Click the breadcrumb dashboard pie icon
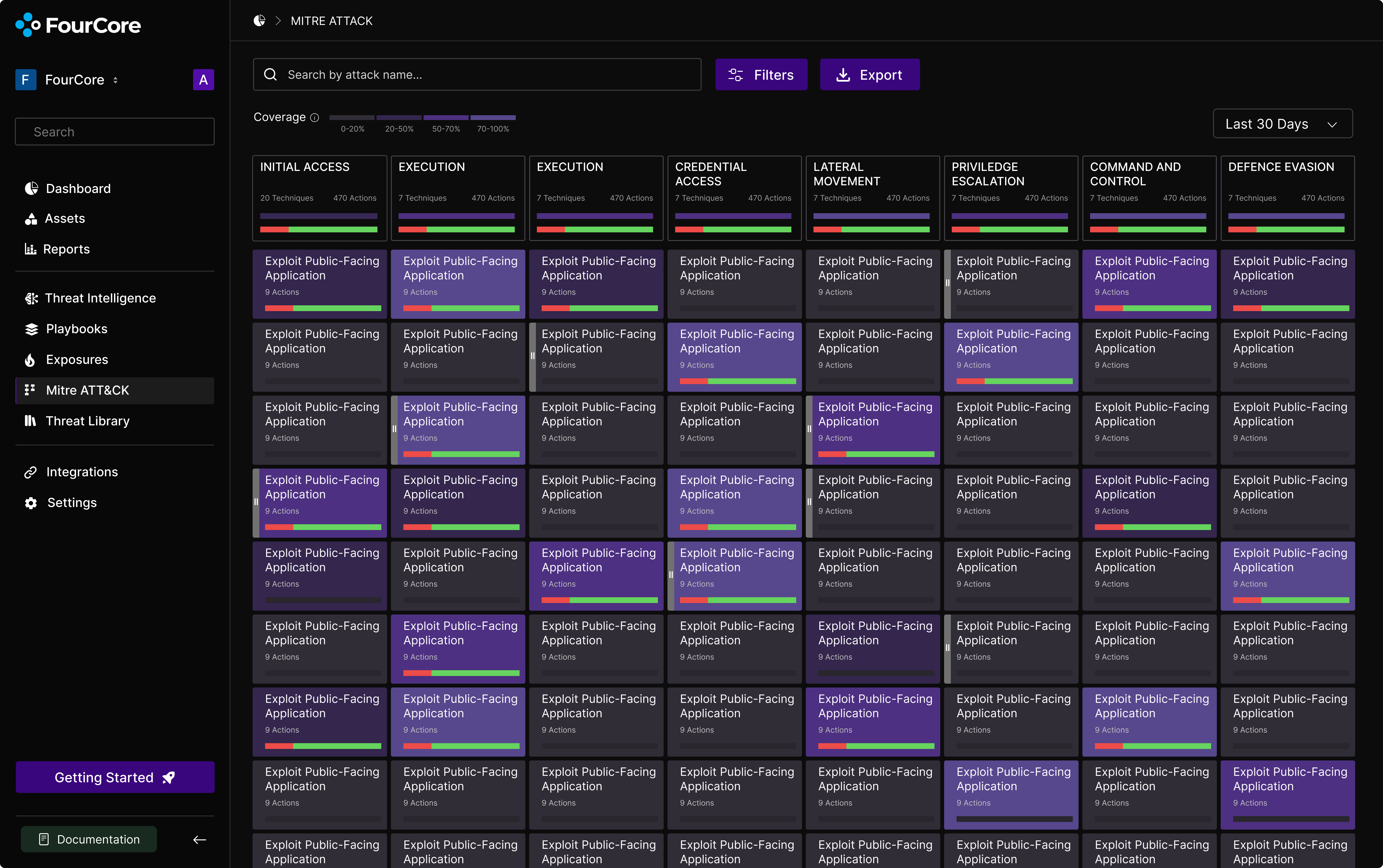1383x868 pixels. click(260, 21)
